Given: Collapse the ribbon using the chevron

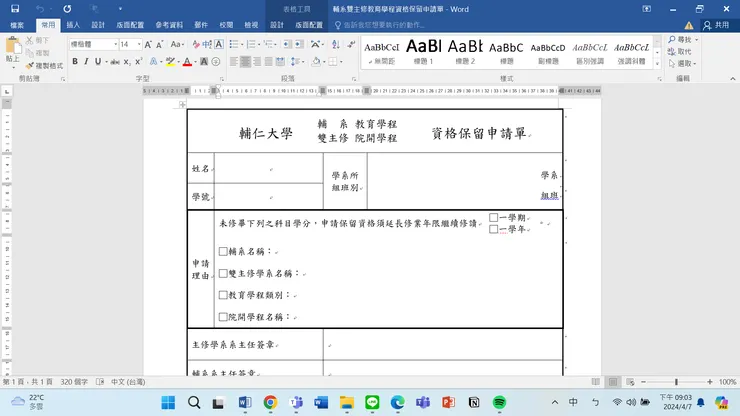Looking at the screenshot, I should pos(732,79).
